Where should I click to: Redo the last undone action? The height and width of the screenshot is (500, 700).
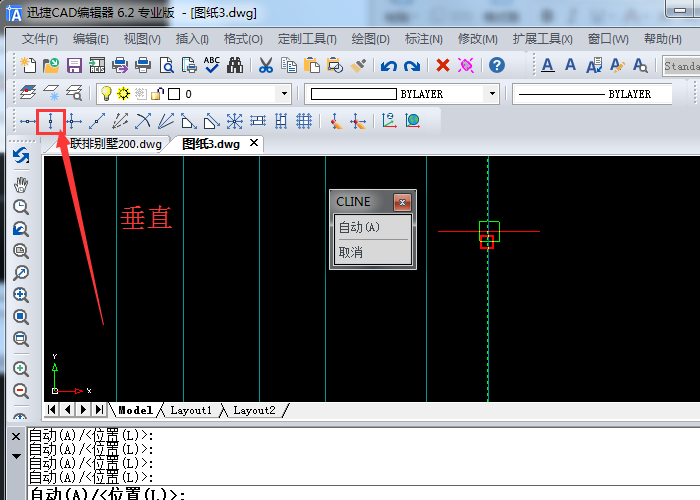(x=412, y=66)
